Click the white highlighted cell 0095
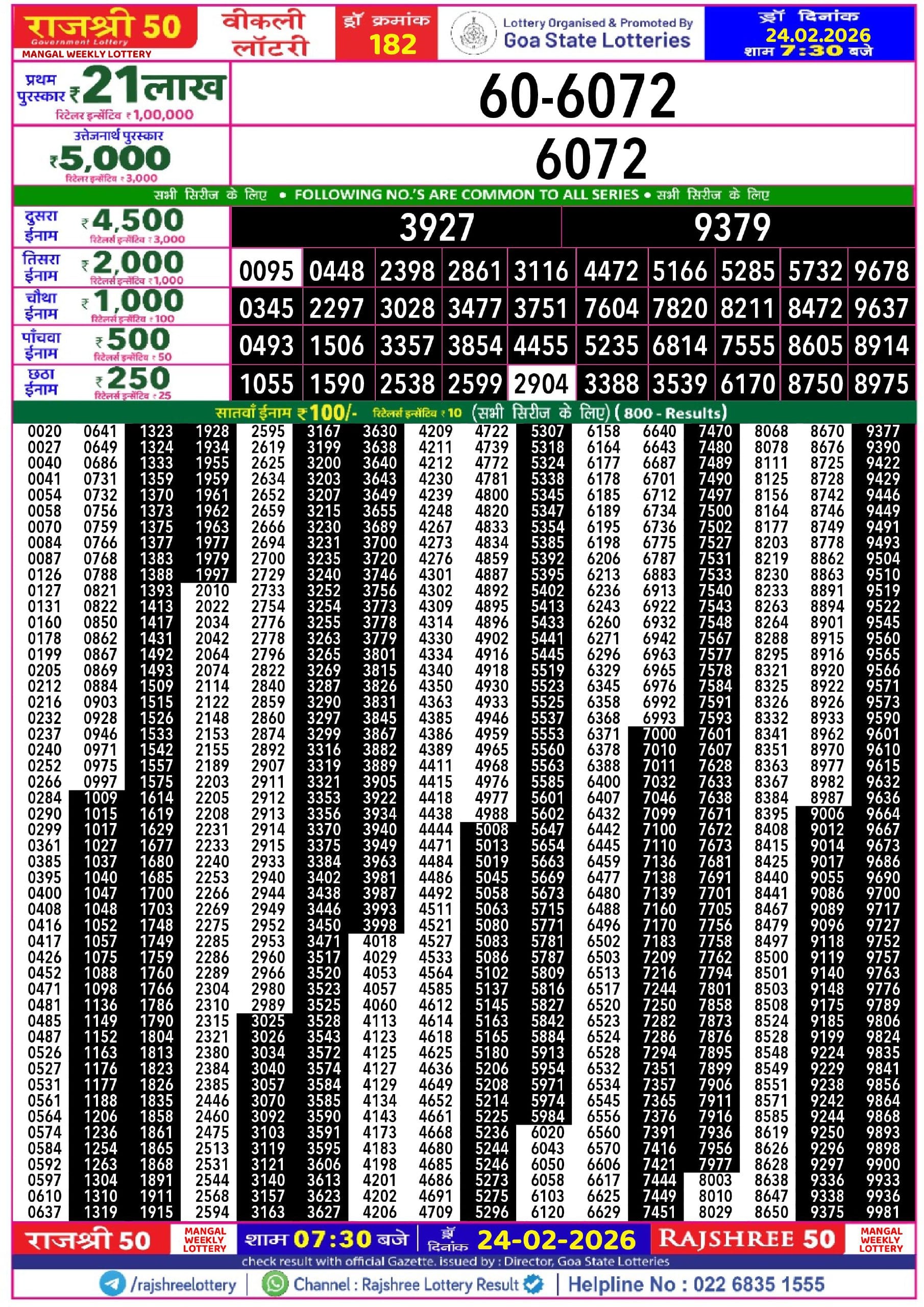Screen dimensions: 924x1307 click(266, 271)
